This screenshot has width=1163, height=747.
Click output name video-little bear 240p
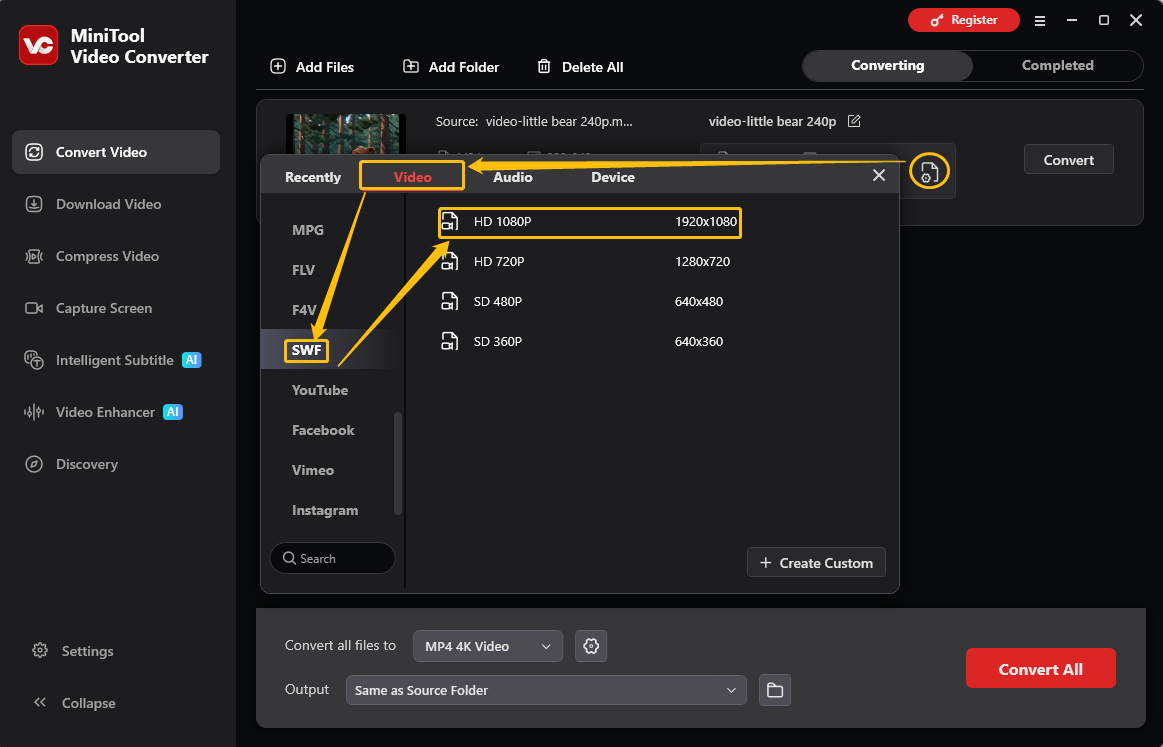(x=772, y=121)
